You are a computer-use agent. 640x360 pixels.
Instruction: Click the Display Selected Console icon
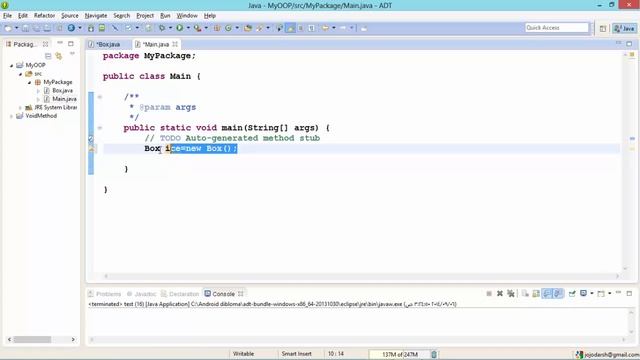pos(583,293)
